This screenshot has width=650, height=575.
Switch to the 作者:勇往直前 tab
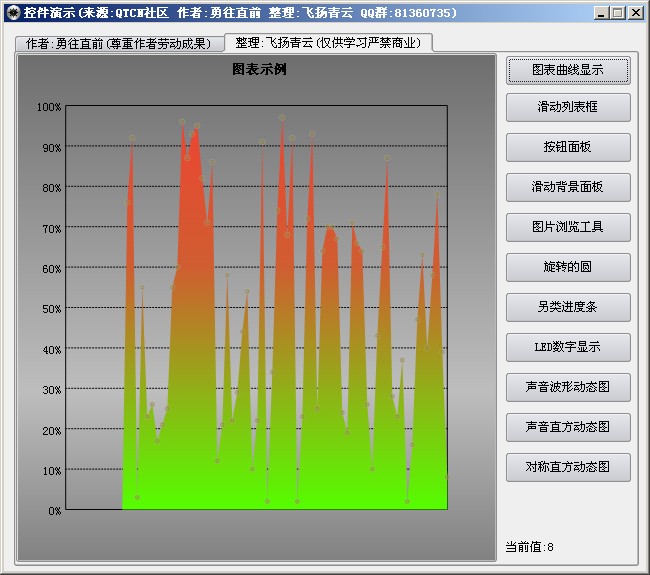pos(119,44)
